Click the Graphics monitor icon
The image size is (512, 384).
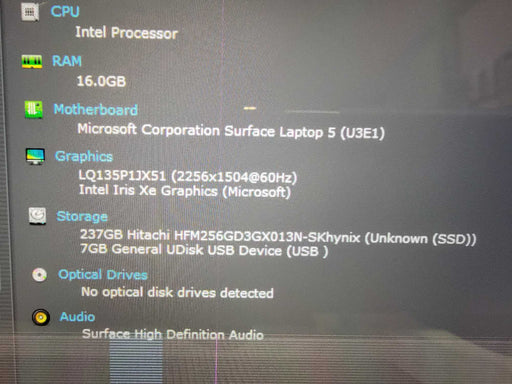pos(35,156)
